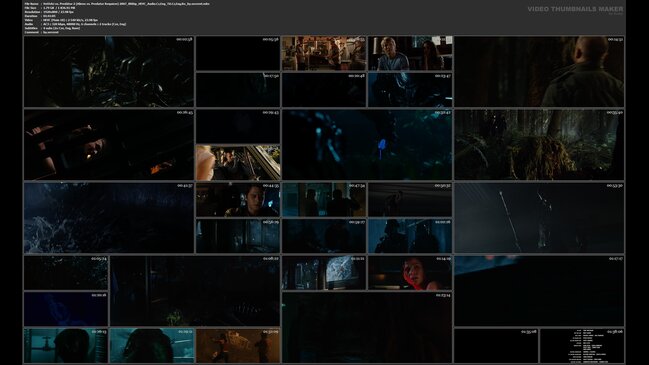Open thumbnail of mossy green forest floor

pyautogui.click(x=539, y=144)
